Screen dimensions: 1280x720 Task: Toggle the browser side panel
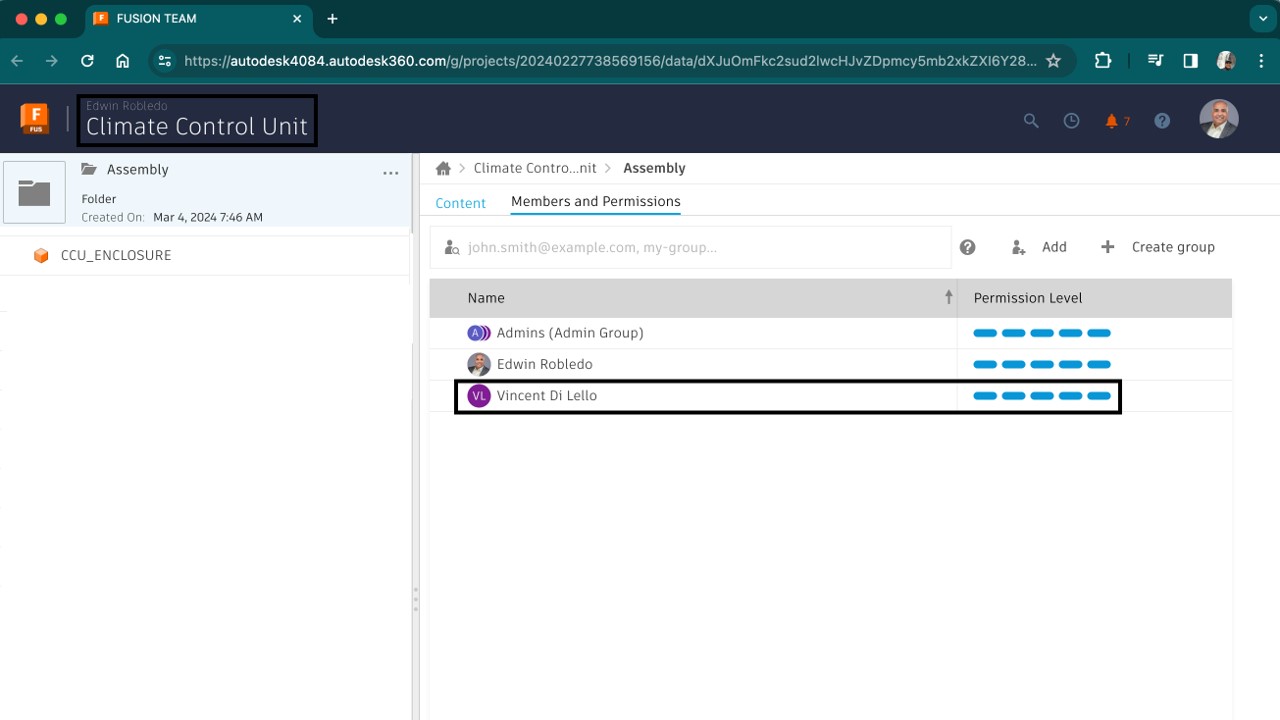pyautogui.click(x=1190, y=60)
